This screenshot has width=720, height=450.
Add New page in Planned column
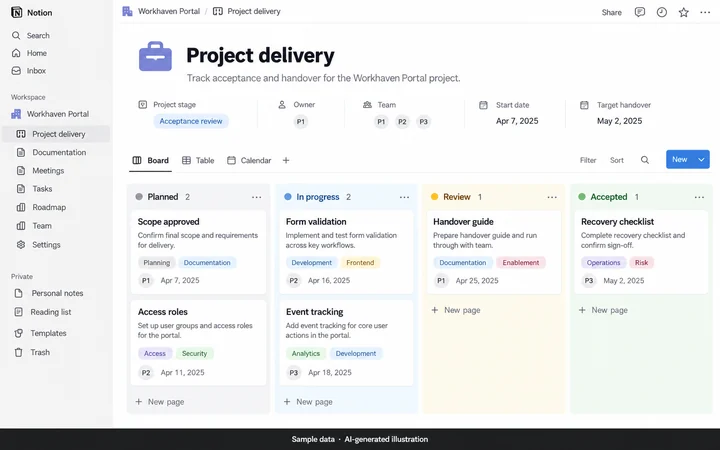160,402
